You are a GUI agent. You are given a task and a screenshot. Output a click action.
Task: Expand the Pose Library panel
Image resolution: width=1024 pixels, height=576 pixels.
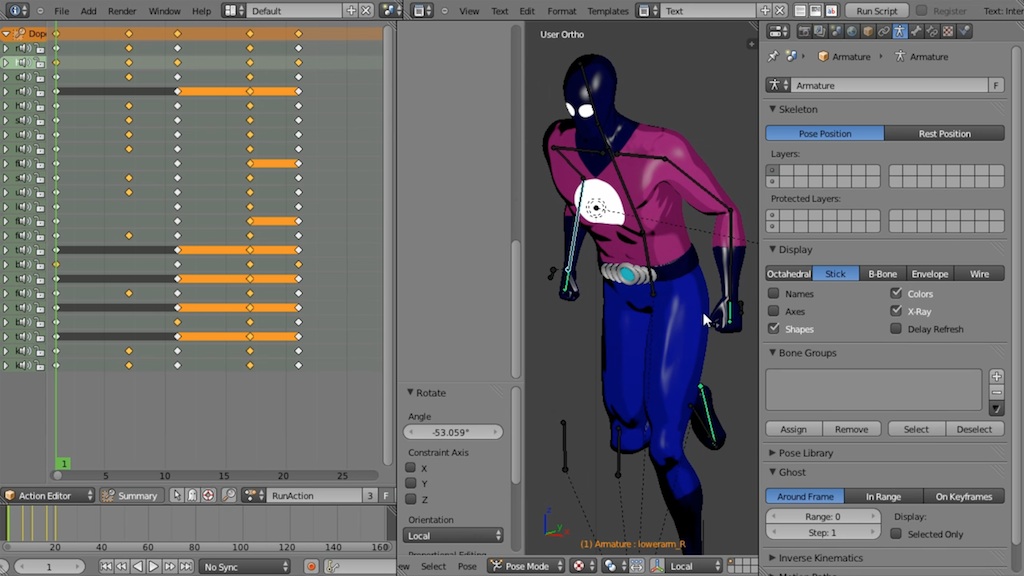(773, 453)
